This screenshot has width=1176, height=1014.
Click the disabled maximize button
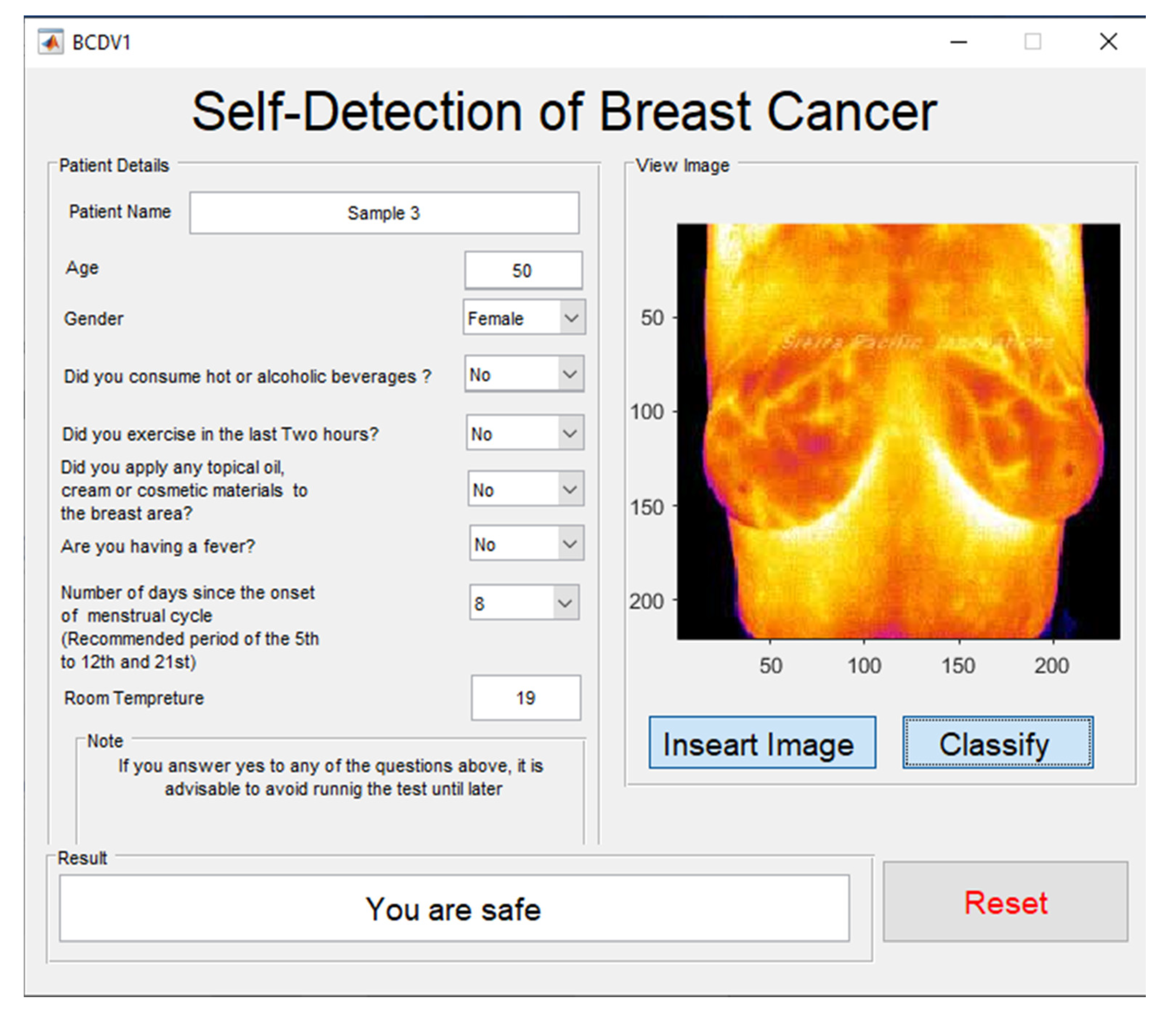pyautogui.click(x=1032, y=41)
